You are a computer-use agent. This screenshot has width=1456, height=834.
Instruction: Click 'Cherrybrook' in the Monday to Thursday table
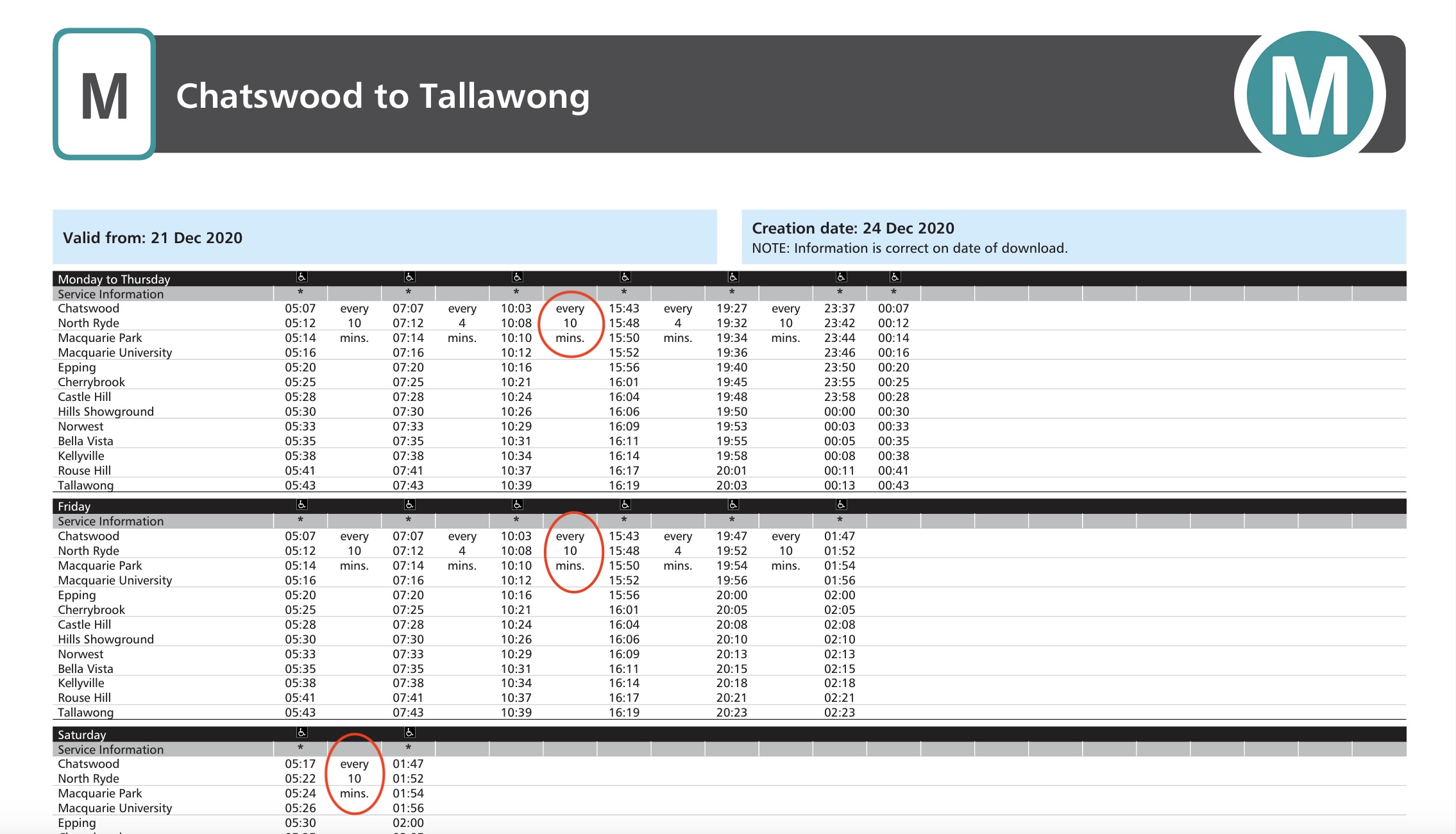91,382
